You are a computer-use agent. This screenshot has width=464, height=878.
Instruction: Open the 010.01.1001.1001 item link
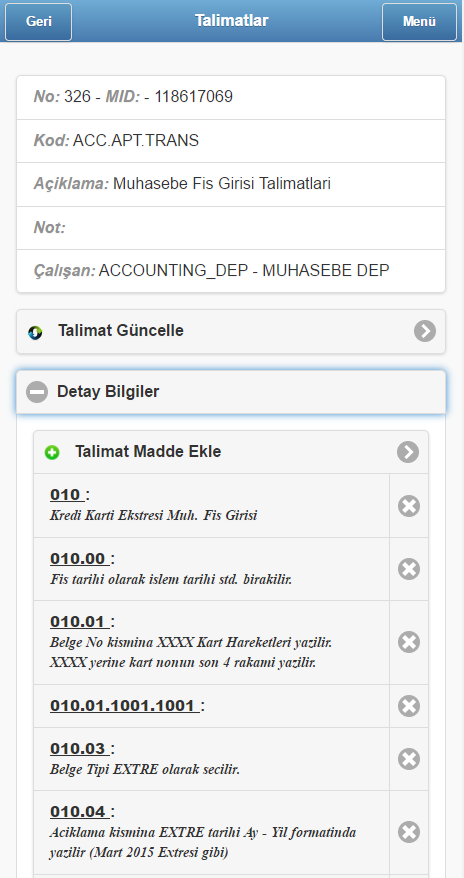(124, 706)
